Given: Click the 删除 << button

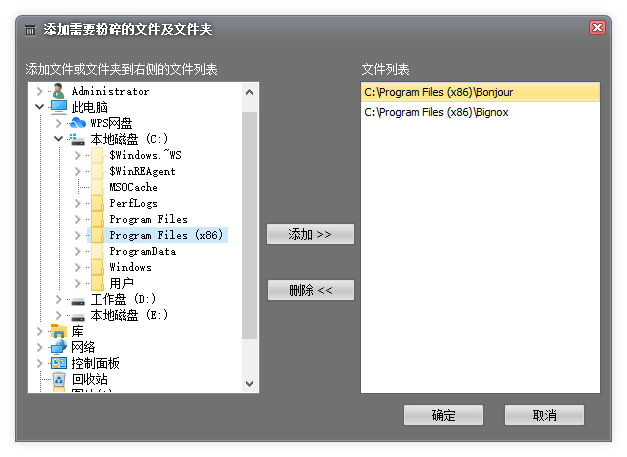Looking at the screenshot, I should tap(310, 290).
